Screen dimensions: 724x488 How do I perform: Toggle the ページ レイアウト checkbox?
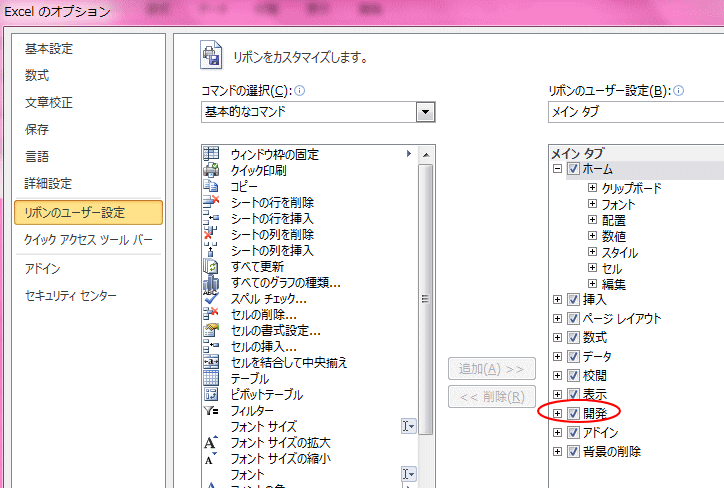tap(573, 319)
